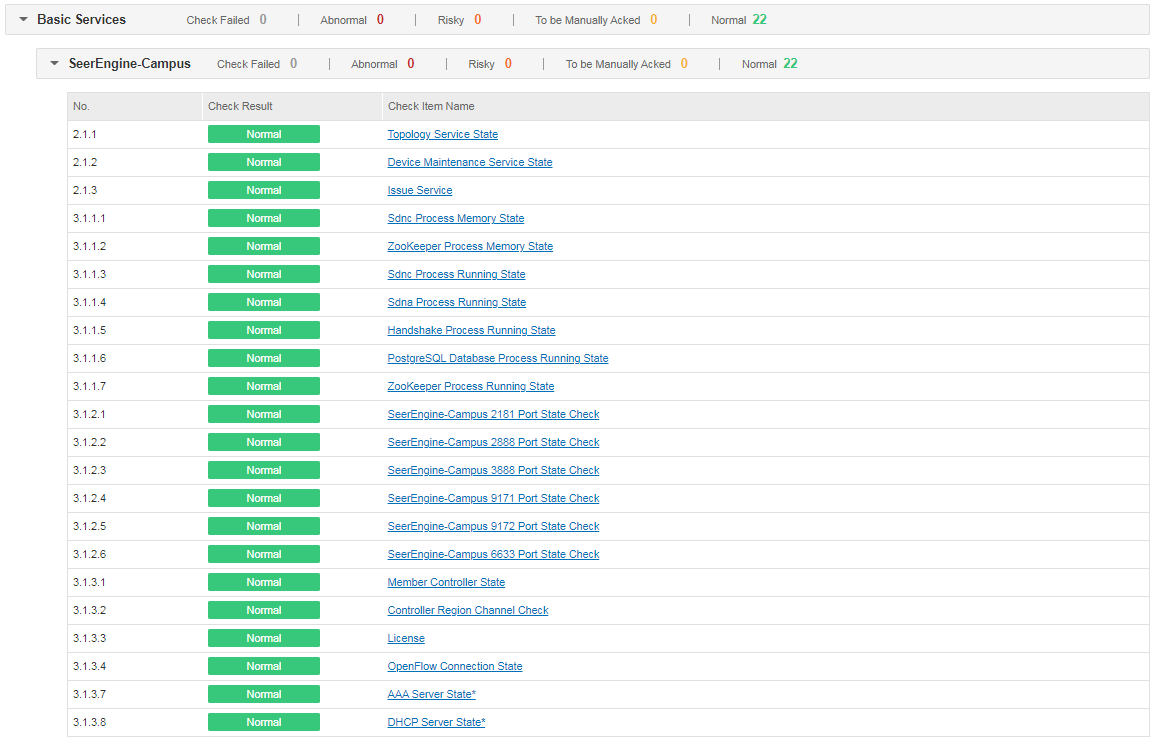Screen dimensions: 1156x746
Task: Open Sdnc Process Memory State link
Action: click(456, 218)
